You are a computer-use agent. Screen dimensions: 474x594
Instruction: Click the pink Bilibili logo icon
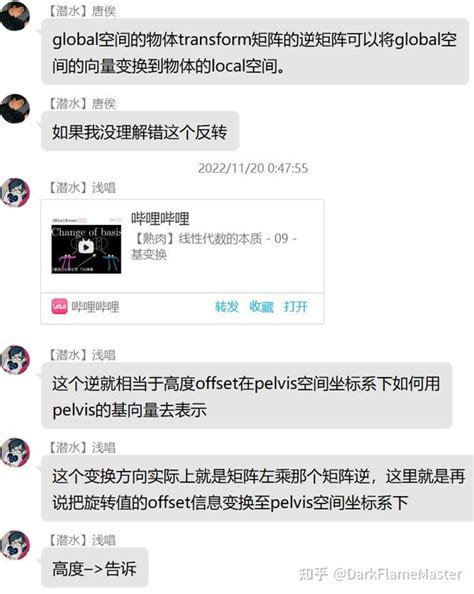tap(59, 306)
